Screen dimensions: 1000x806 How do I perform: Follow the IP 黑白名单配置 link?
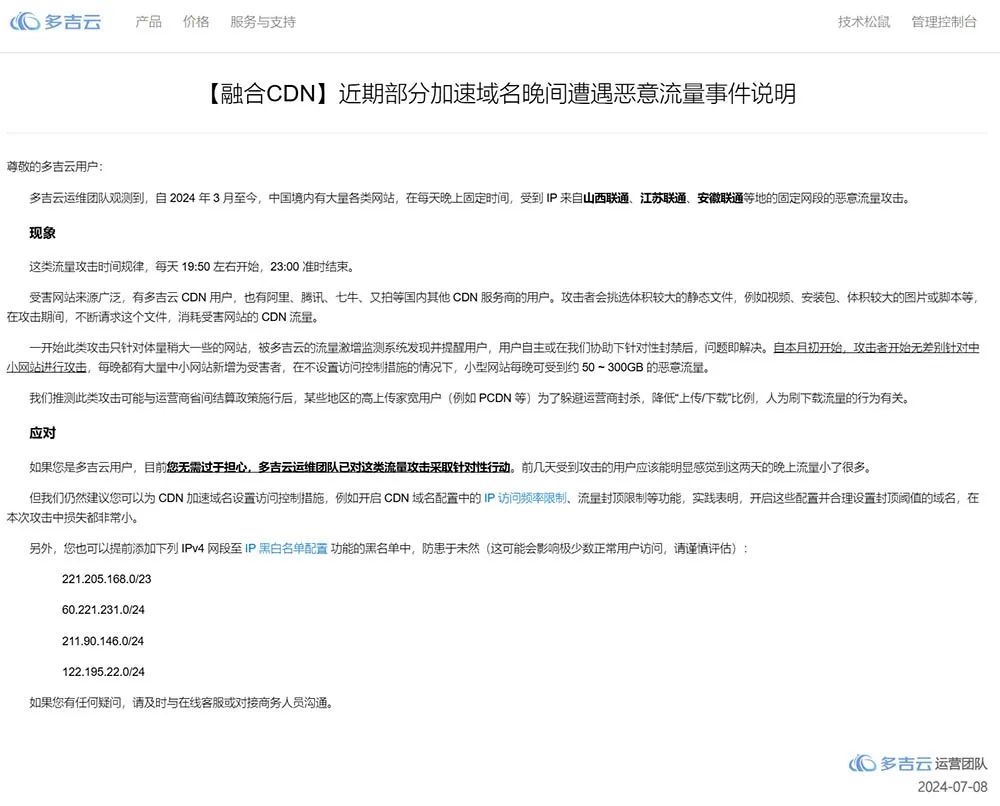(286, 548)
